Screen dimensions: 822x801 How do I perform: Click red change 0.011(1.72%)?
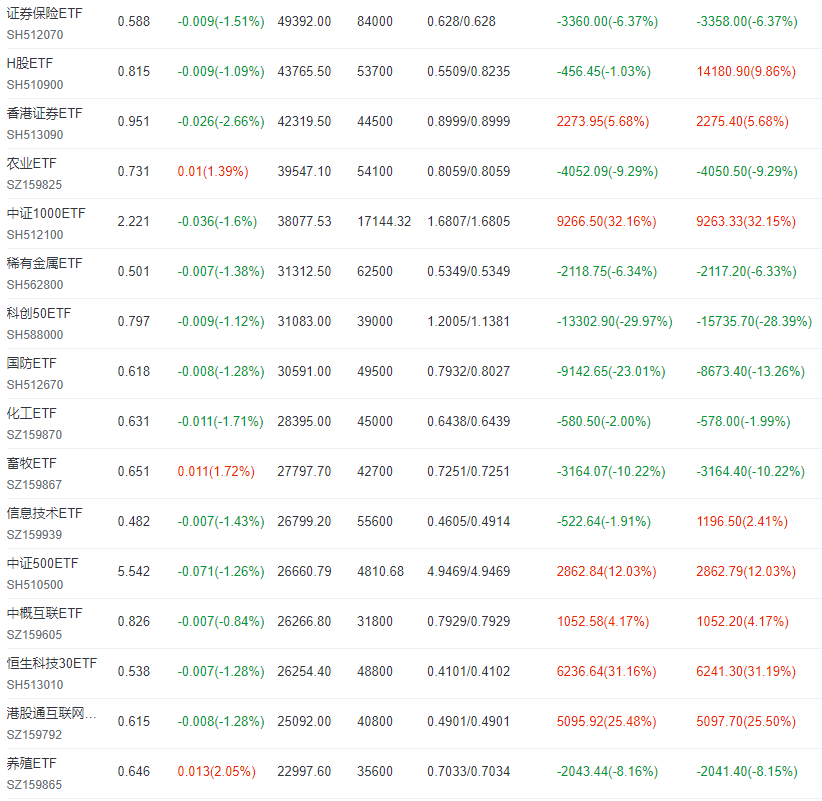tap(216, 471)
